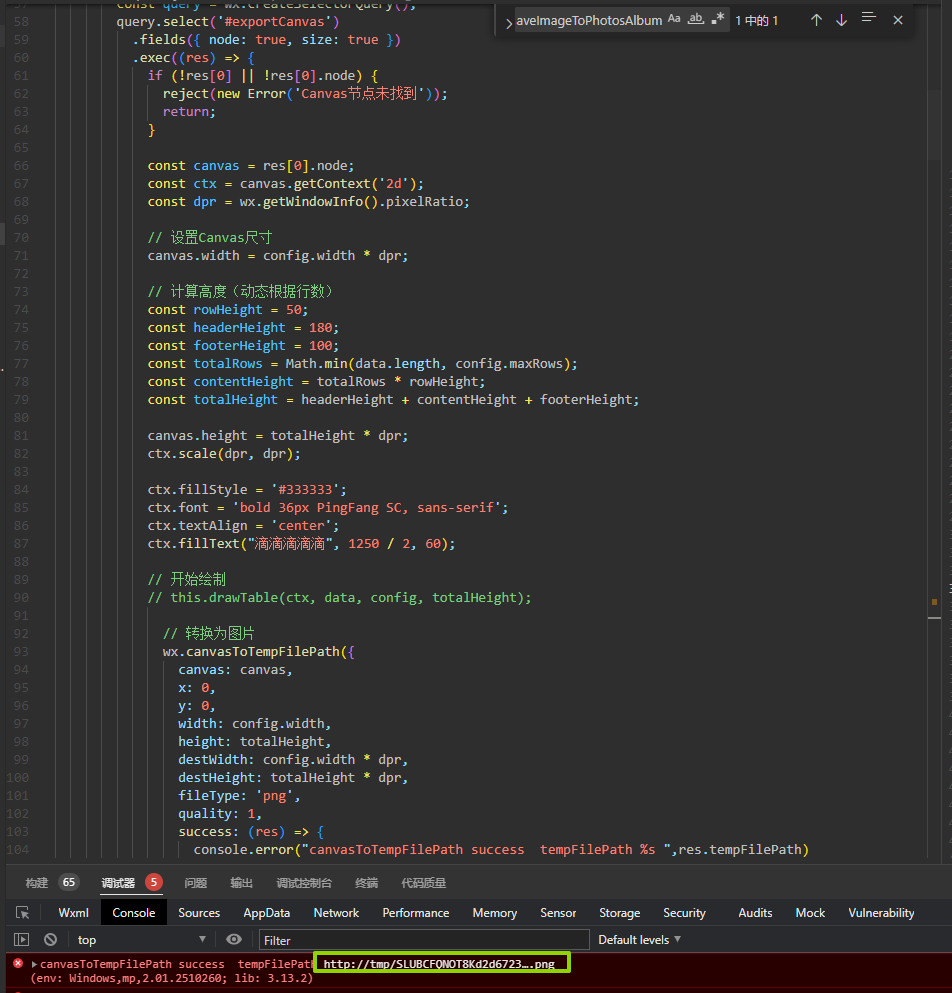Image resolution: width=952 pixels, height=993 pixels.
Task: Open the Mock devtools tab
Action: (810, 913)
